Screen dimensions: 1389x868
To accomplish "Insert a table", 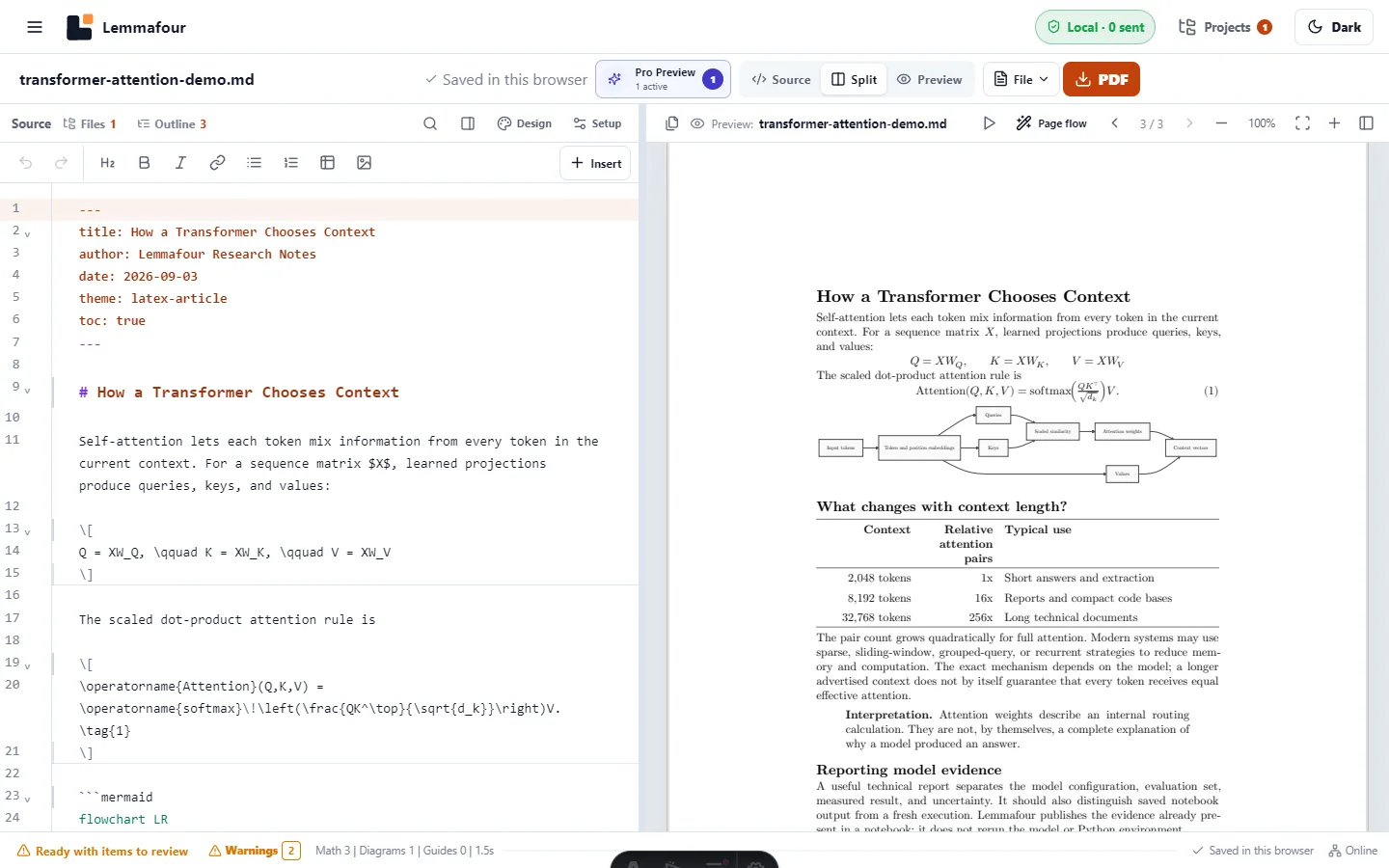I will coord(328,163).
